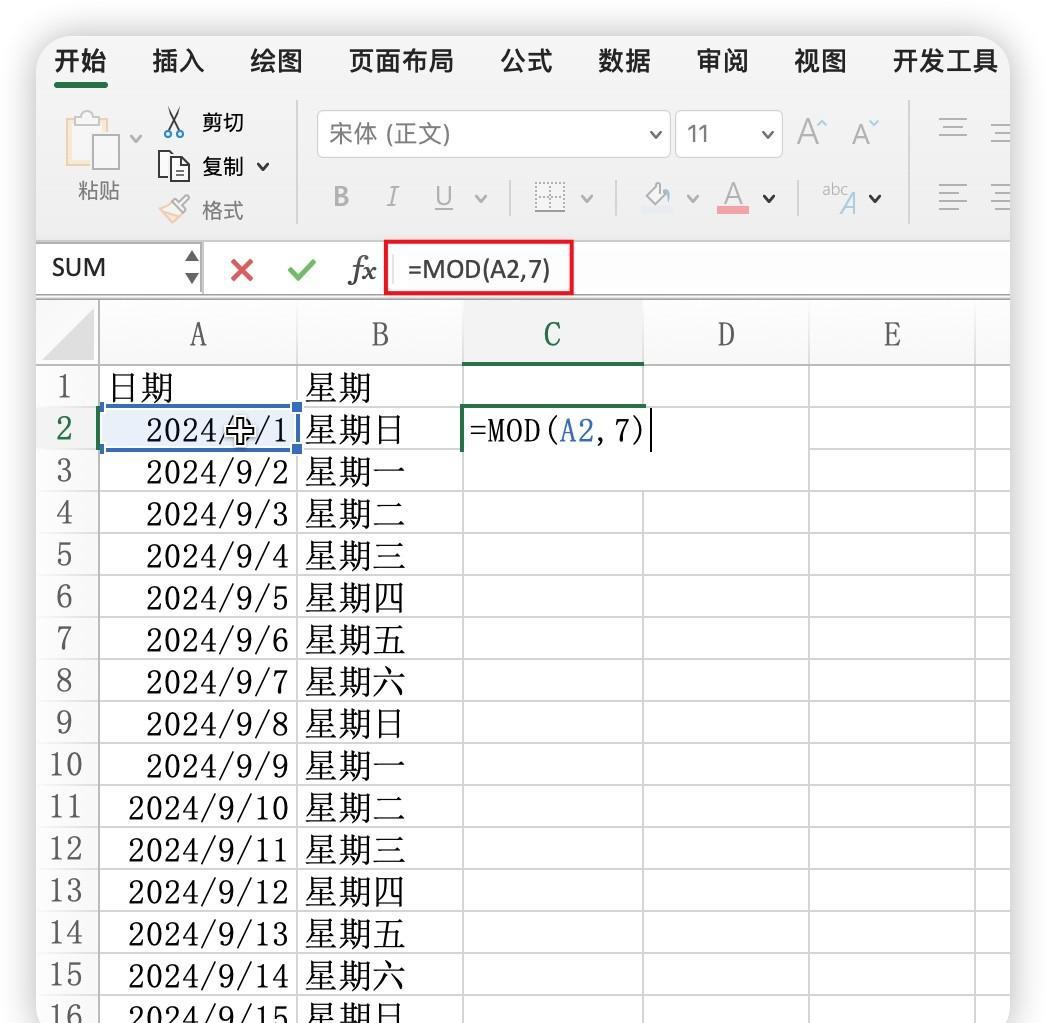
Task: Select column A header
Action: tap(198, 333)
